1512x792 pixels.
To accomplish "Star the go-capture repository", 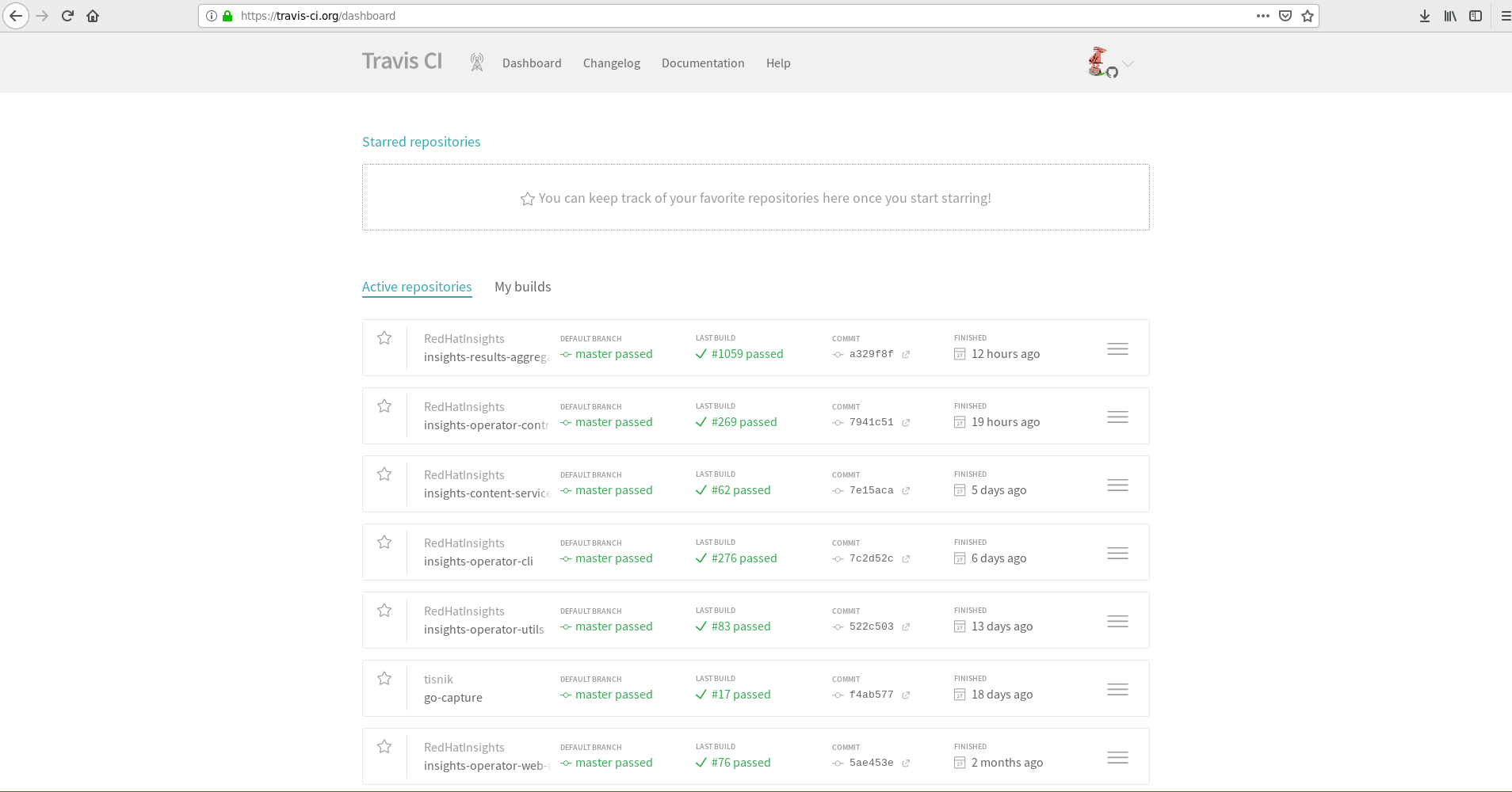I will coord(384,679).
